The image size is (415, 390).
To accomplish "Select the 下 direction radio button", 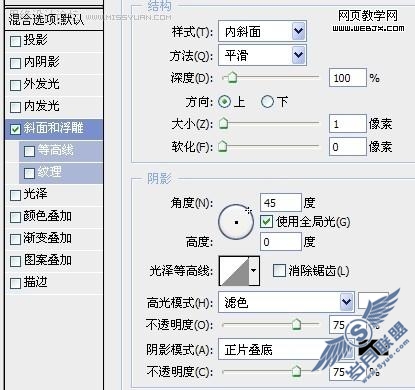I will pos(267,102).
